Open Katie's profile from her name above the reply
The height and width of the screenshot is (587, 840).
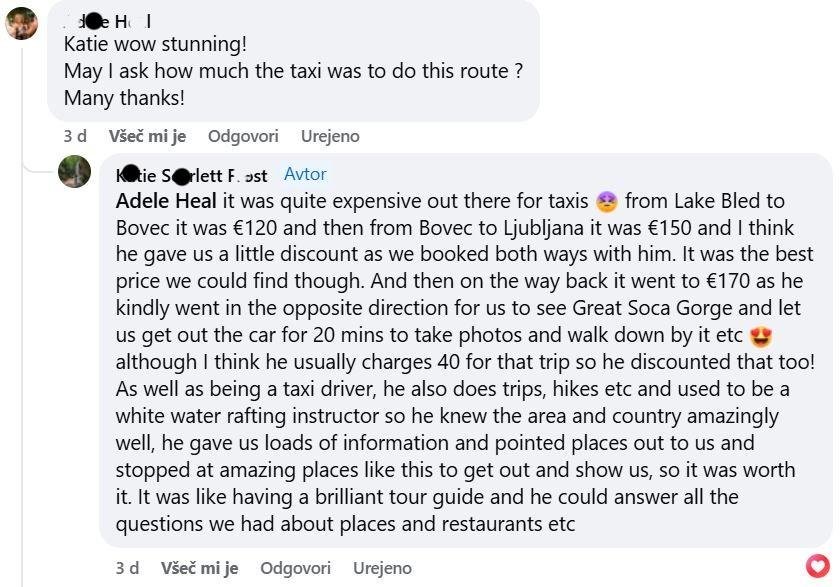[x=191, y=175]
